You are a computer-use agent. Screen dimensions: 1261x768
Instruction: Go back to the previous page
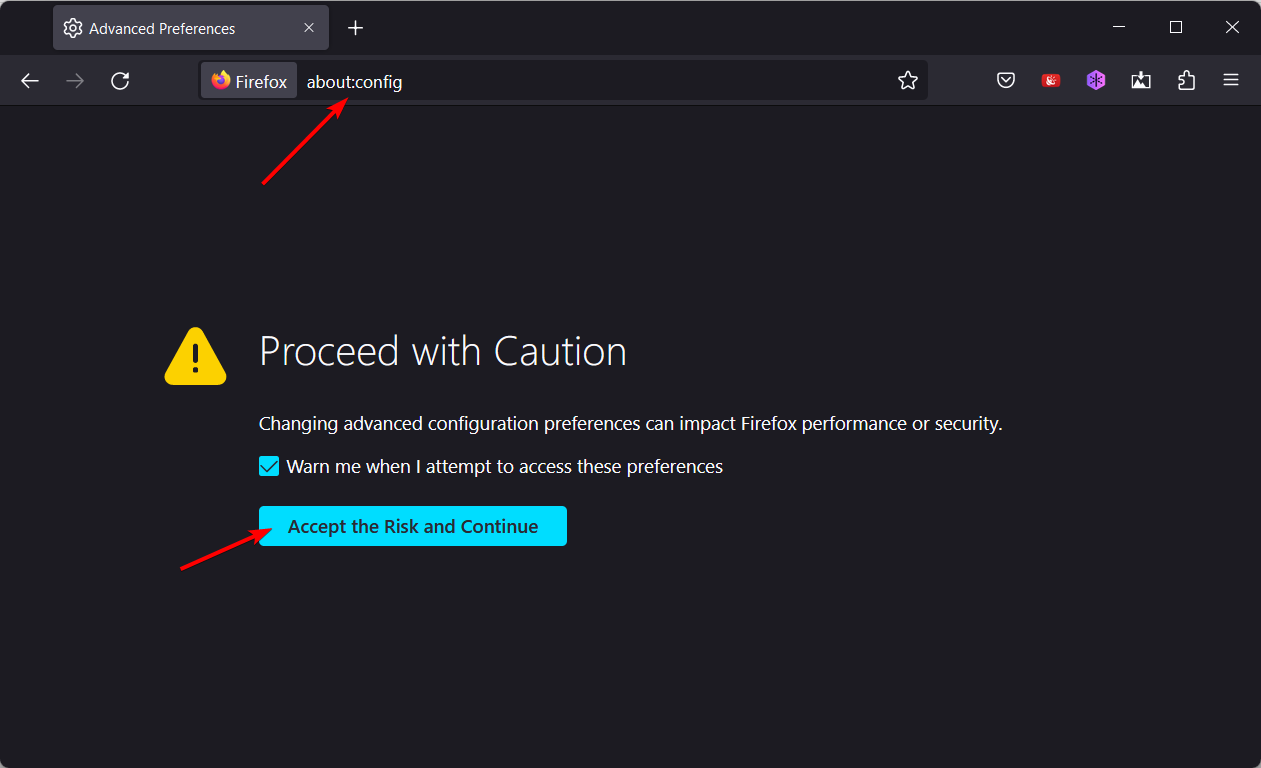pyautogui.click(x=30, y=81)
